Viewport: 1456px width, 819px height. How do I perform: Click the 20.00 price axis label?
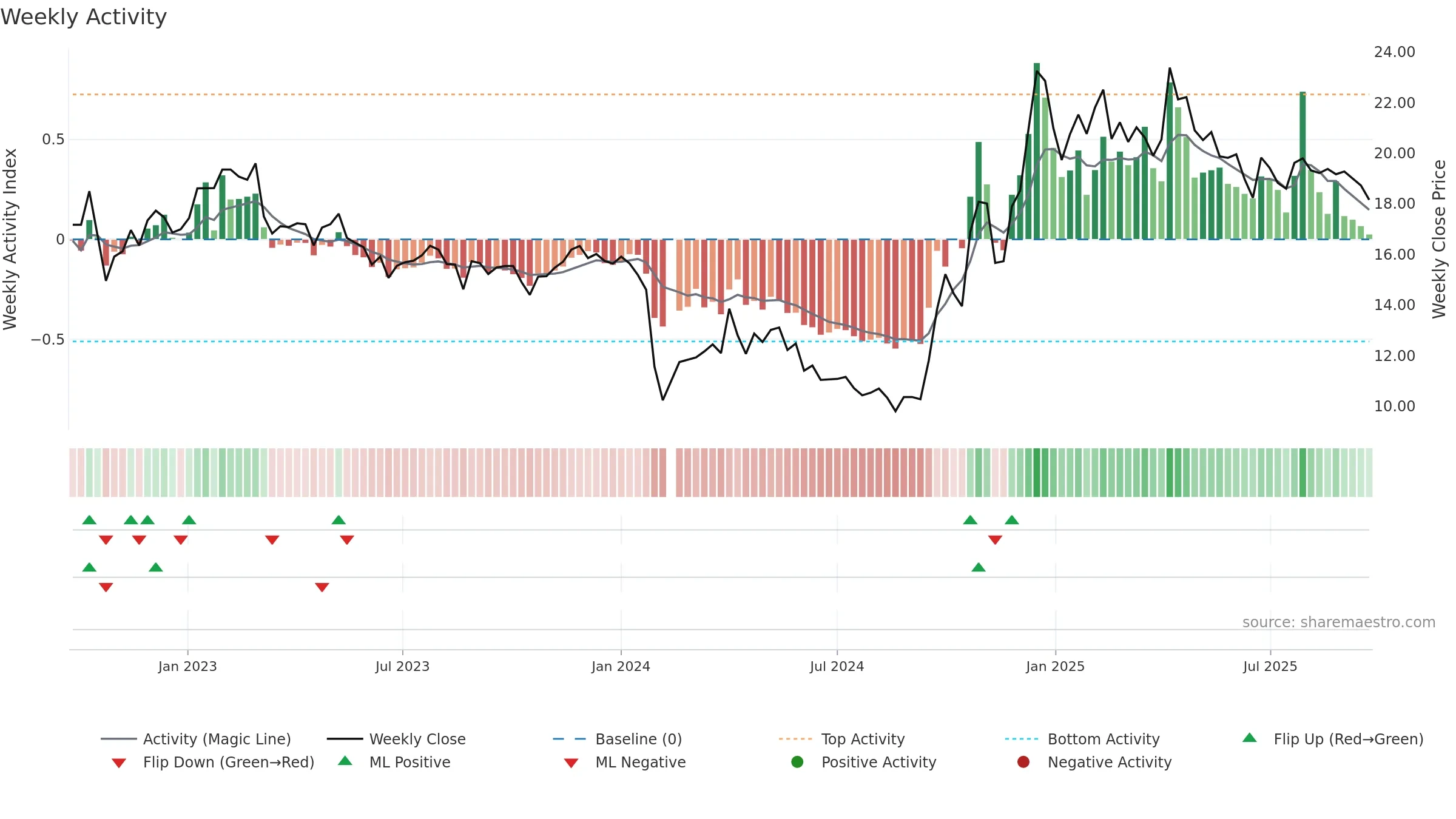(1394, 153)
